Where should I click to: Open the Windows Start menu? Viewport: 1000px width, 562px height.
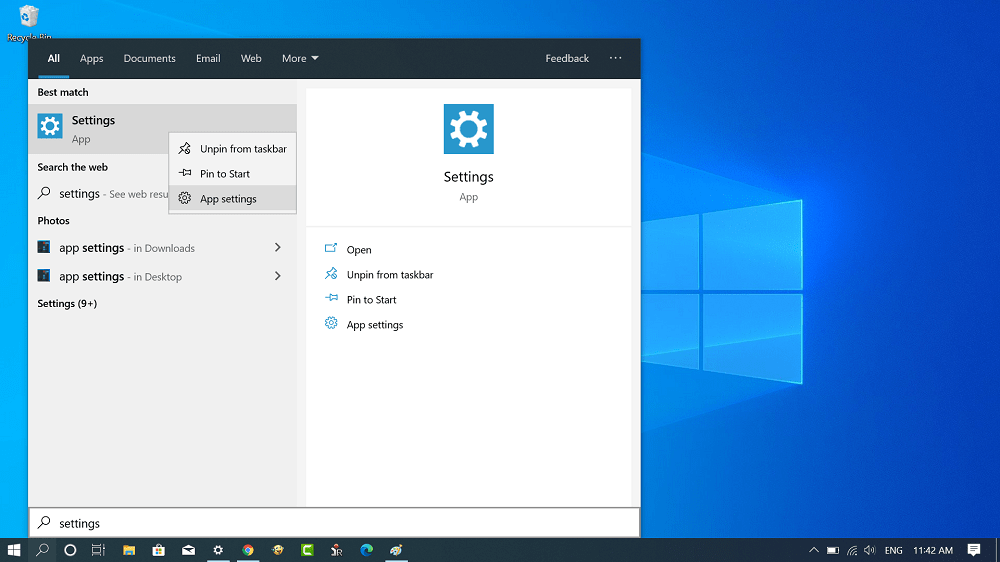pos(14,550)
